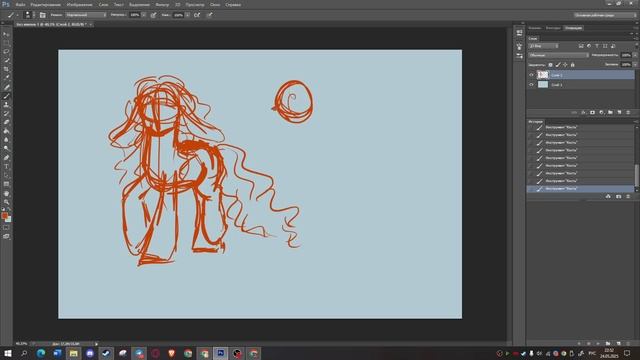The height and width of the screenshot is (360, 640).
Task: Open the layer opacity slider arrow
Action: coord(634,55)
